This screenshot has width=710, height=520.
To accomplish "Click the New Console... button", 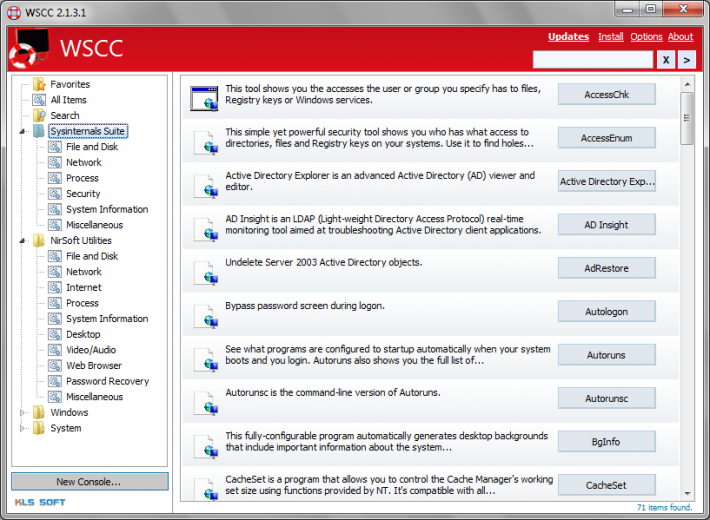I will tap(90, 481).
